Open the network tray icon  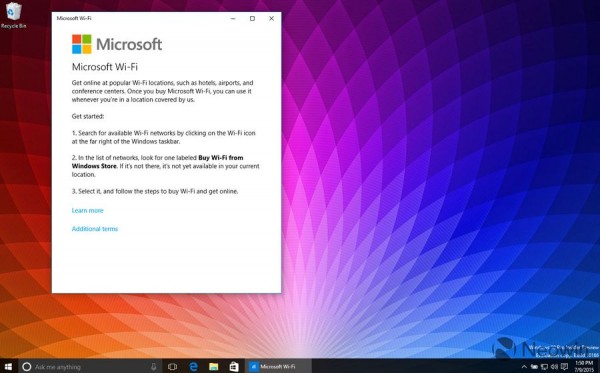coord(545,367)
